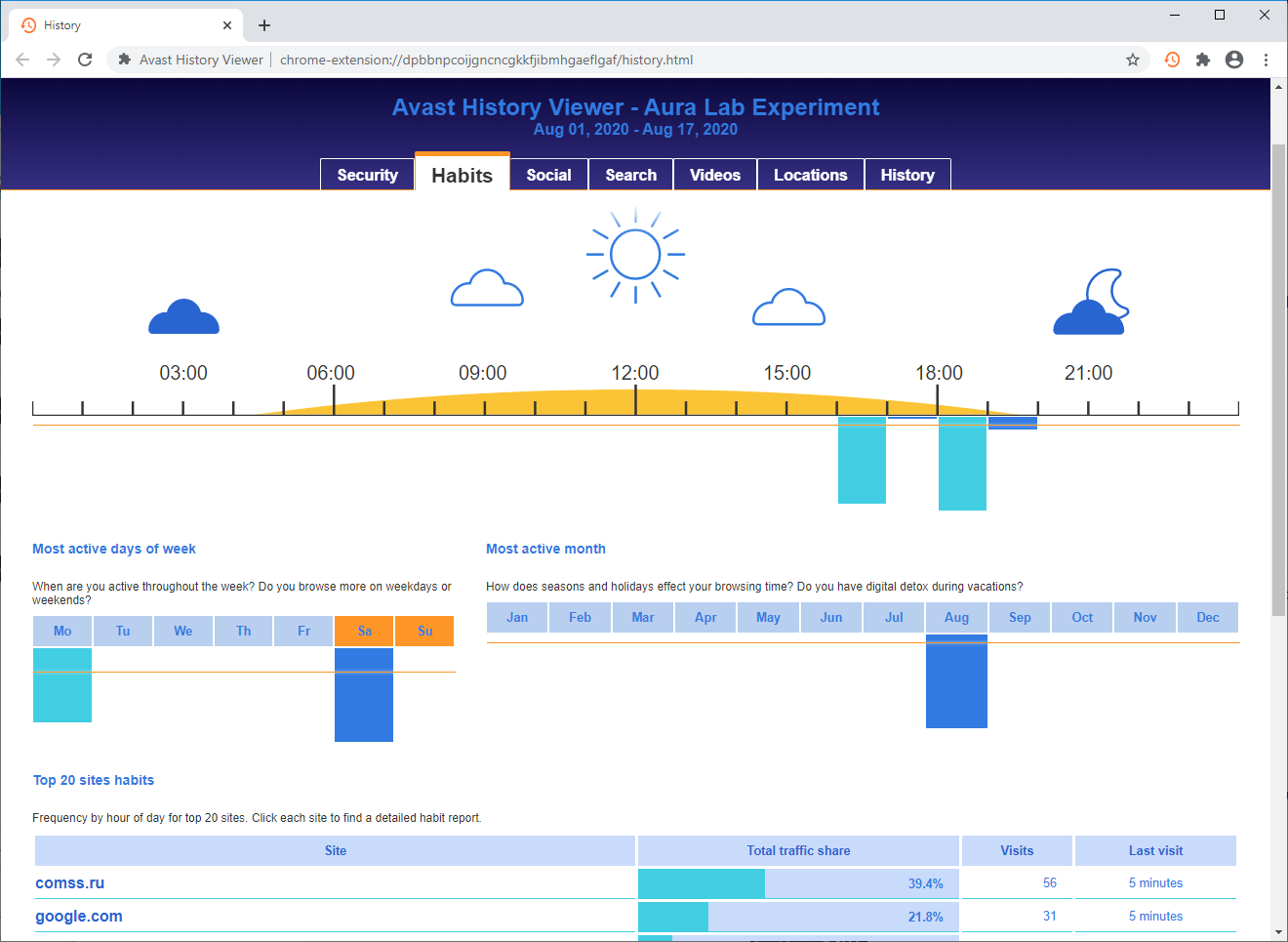Click the Feb month header
The width and height of the screenshot is (1288, 942).
click(x=581, y=617)
